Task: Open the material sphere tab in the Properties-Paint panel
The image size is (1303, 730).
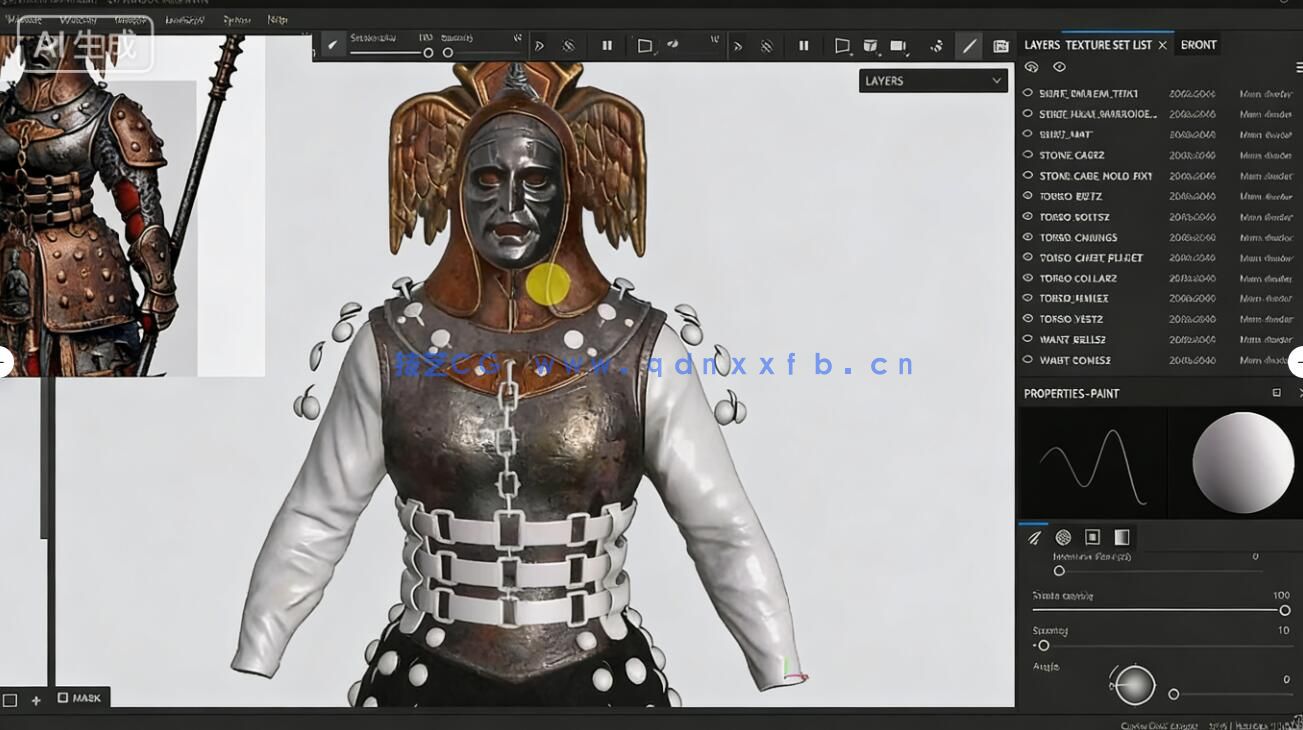Action: point(1063,537)
